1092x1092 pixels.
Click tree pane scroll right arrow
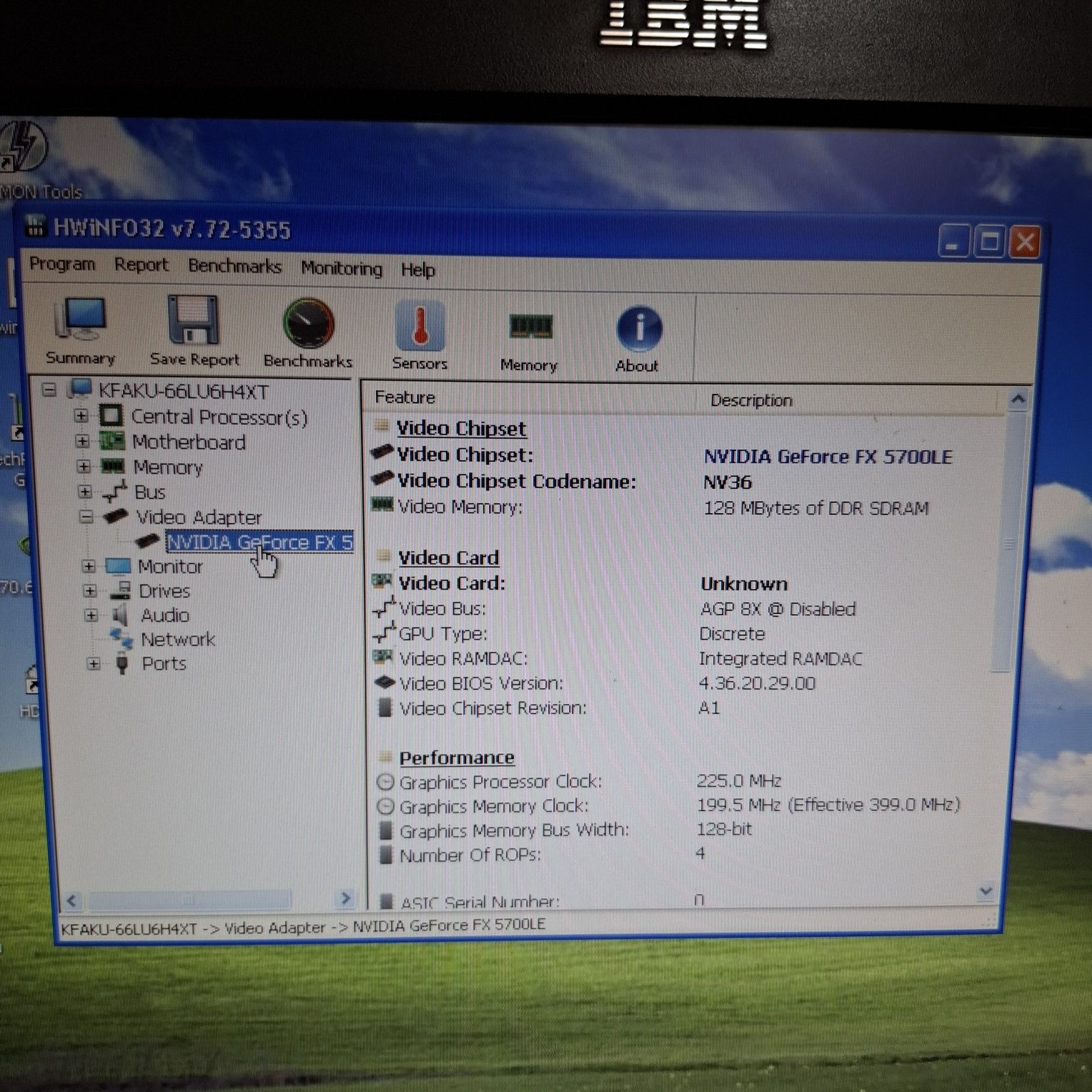[346, 898]
